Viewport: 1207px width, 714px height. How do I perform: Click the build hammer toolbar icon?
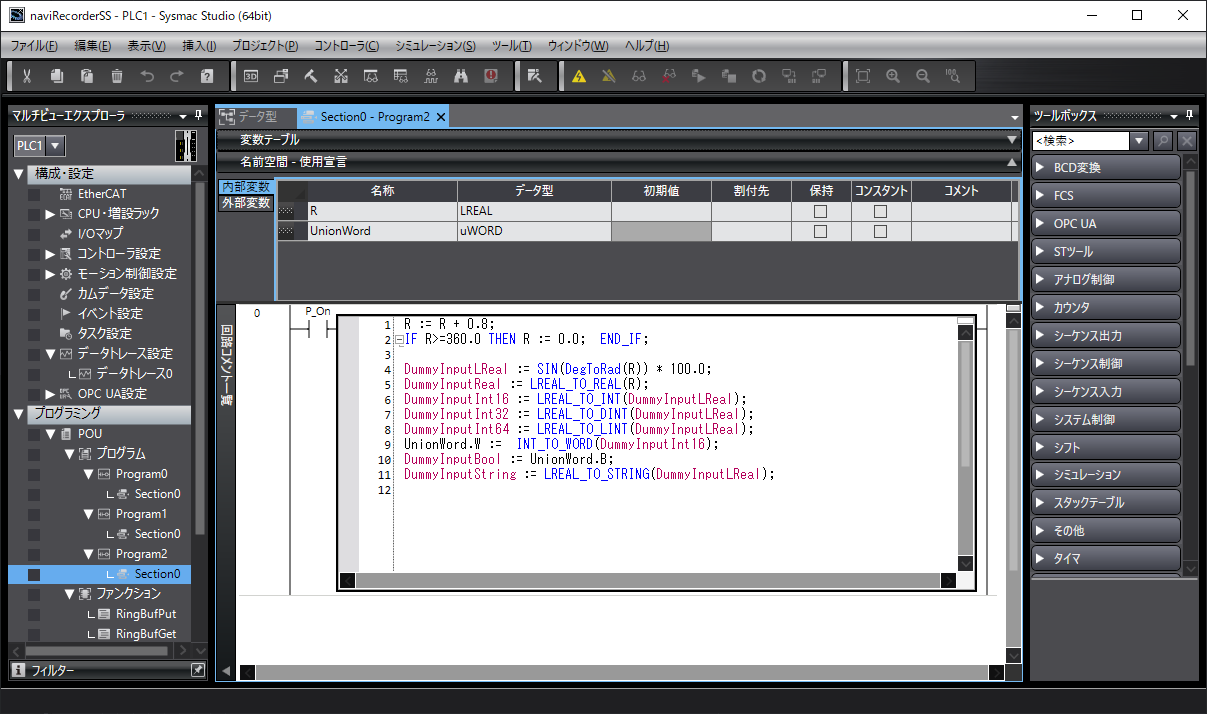[x=311, y=76]
